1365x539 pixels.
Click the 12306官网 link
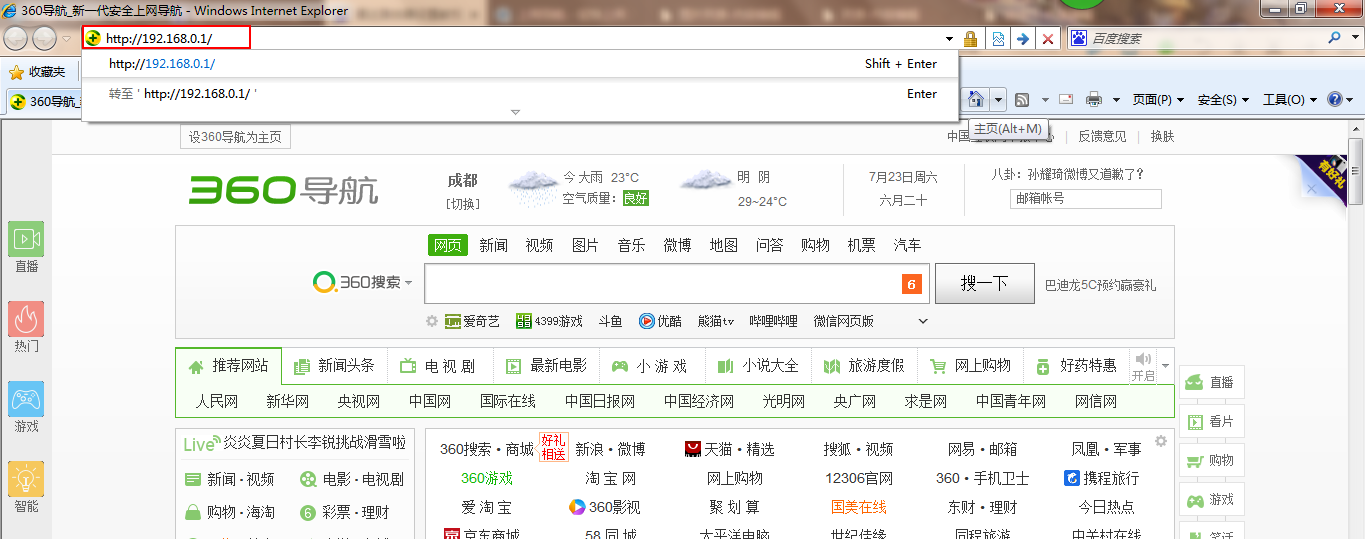pyautogui.click(x=858, y=478)
